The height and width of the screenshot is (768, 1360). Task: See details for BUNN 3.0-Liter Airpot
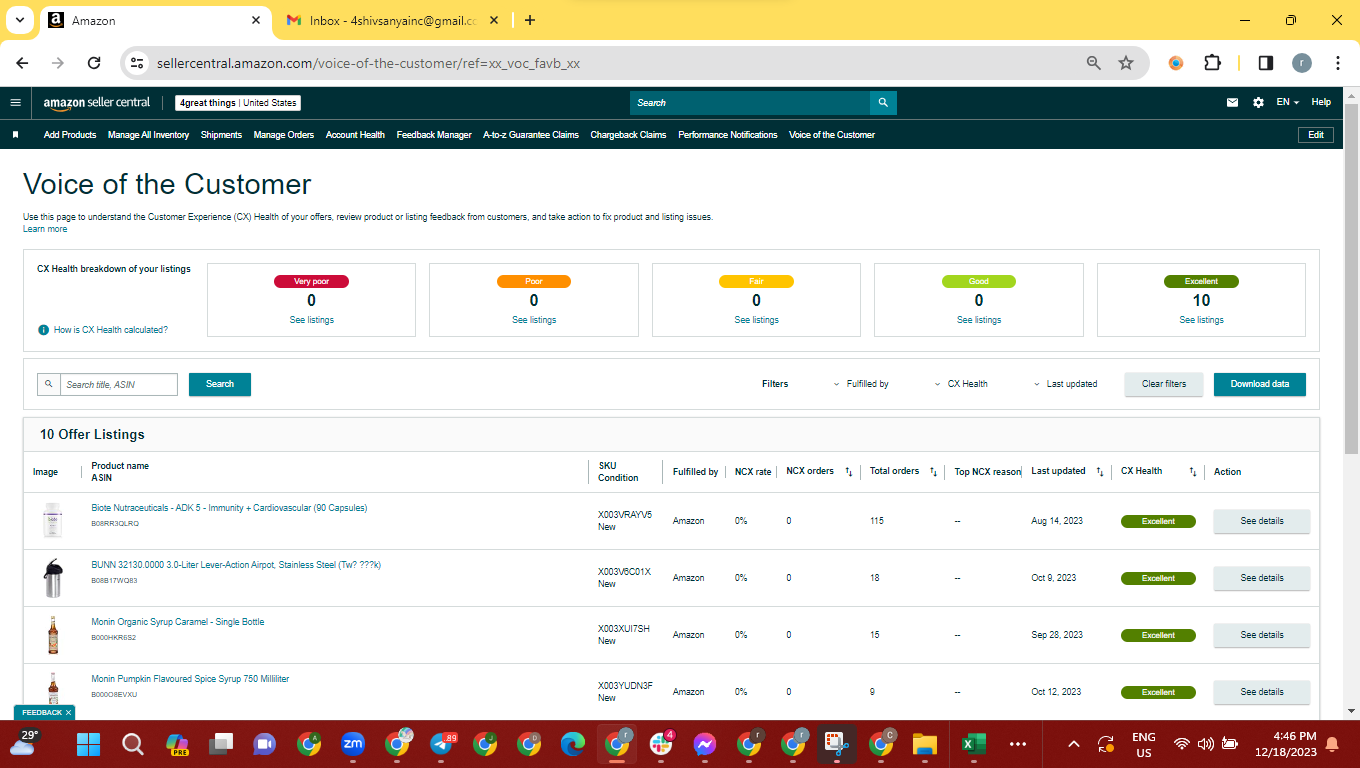point(1262,578)
